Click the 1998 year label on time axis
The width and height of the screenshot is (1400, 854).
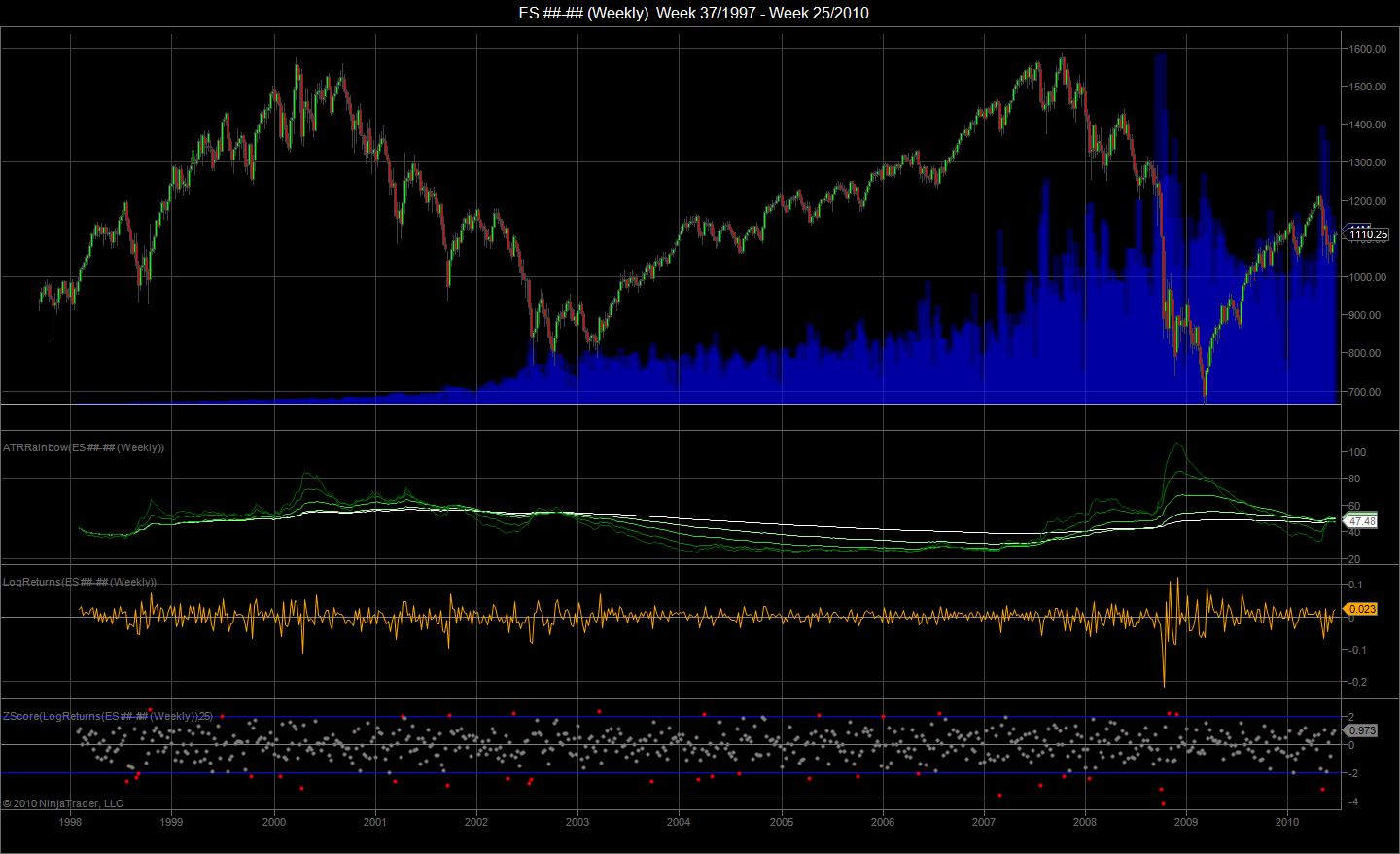pyautogui.click(x=70, y=822)
